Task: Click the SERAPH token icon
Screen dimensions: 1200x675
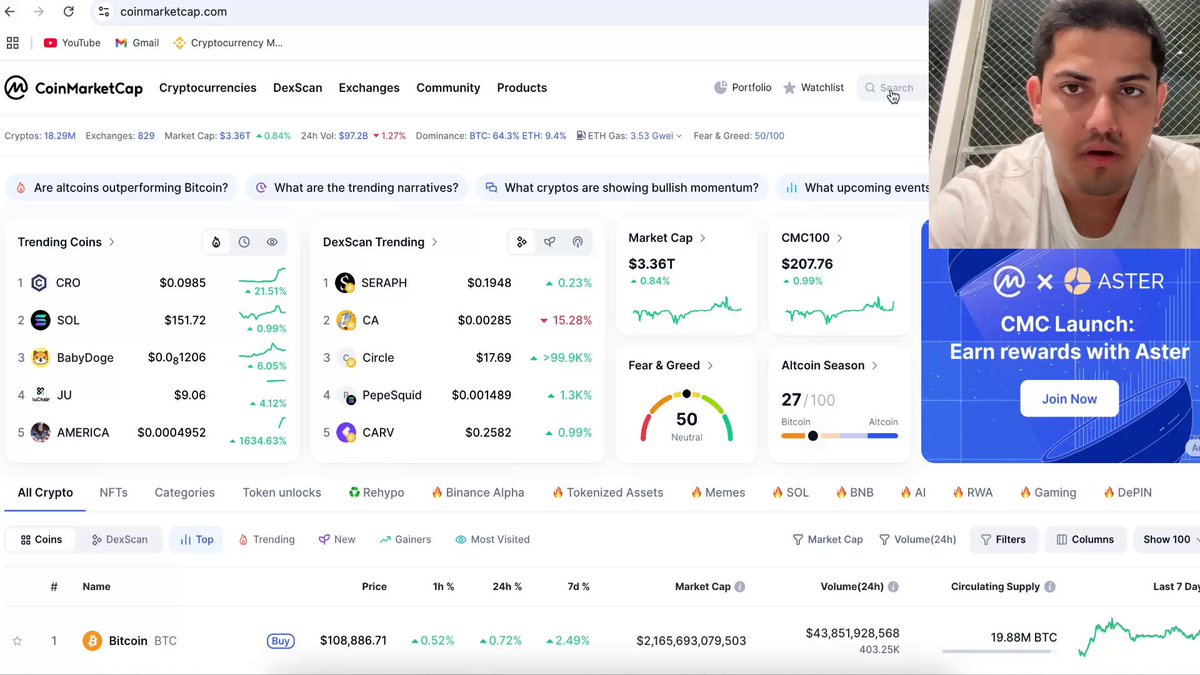Action: click(345, 283)
